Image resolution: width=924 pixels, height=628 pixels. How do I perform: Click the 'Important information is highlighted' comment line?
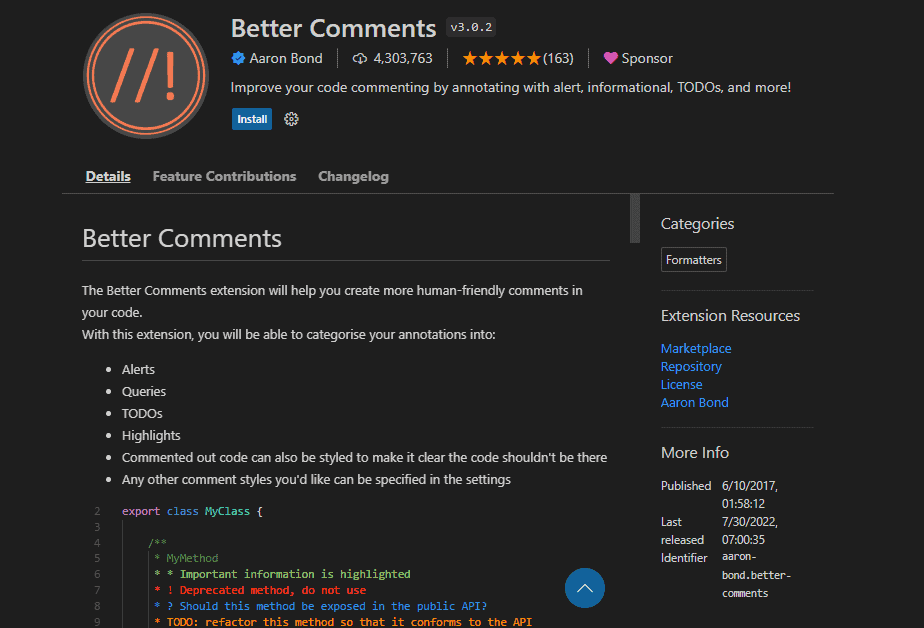click(x=282, y=574)
